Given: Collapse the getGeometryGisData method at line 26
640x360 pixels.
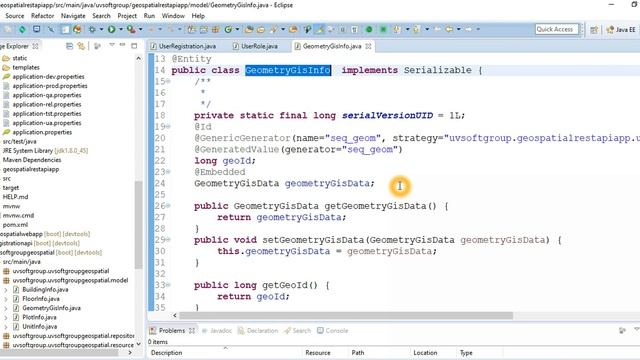Looking at the screenshot, I should pyautogui.click(x=168, y=206).
